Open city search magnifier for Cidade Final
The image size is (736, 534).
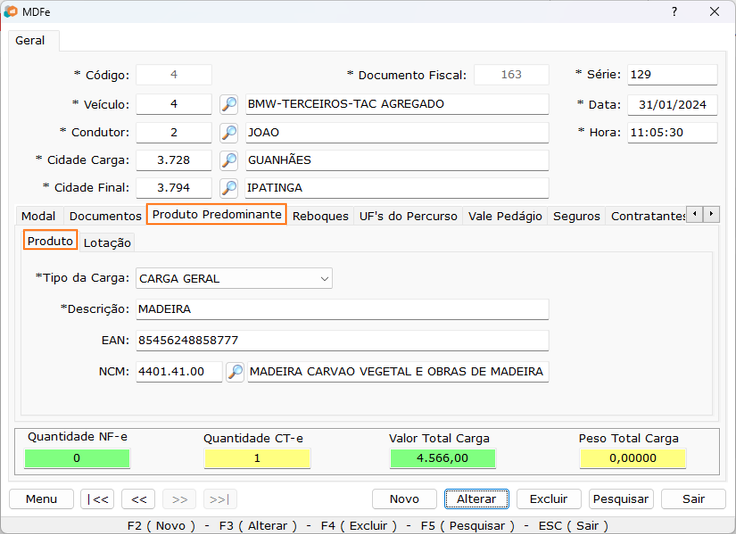229,188
